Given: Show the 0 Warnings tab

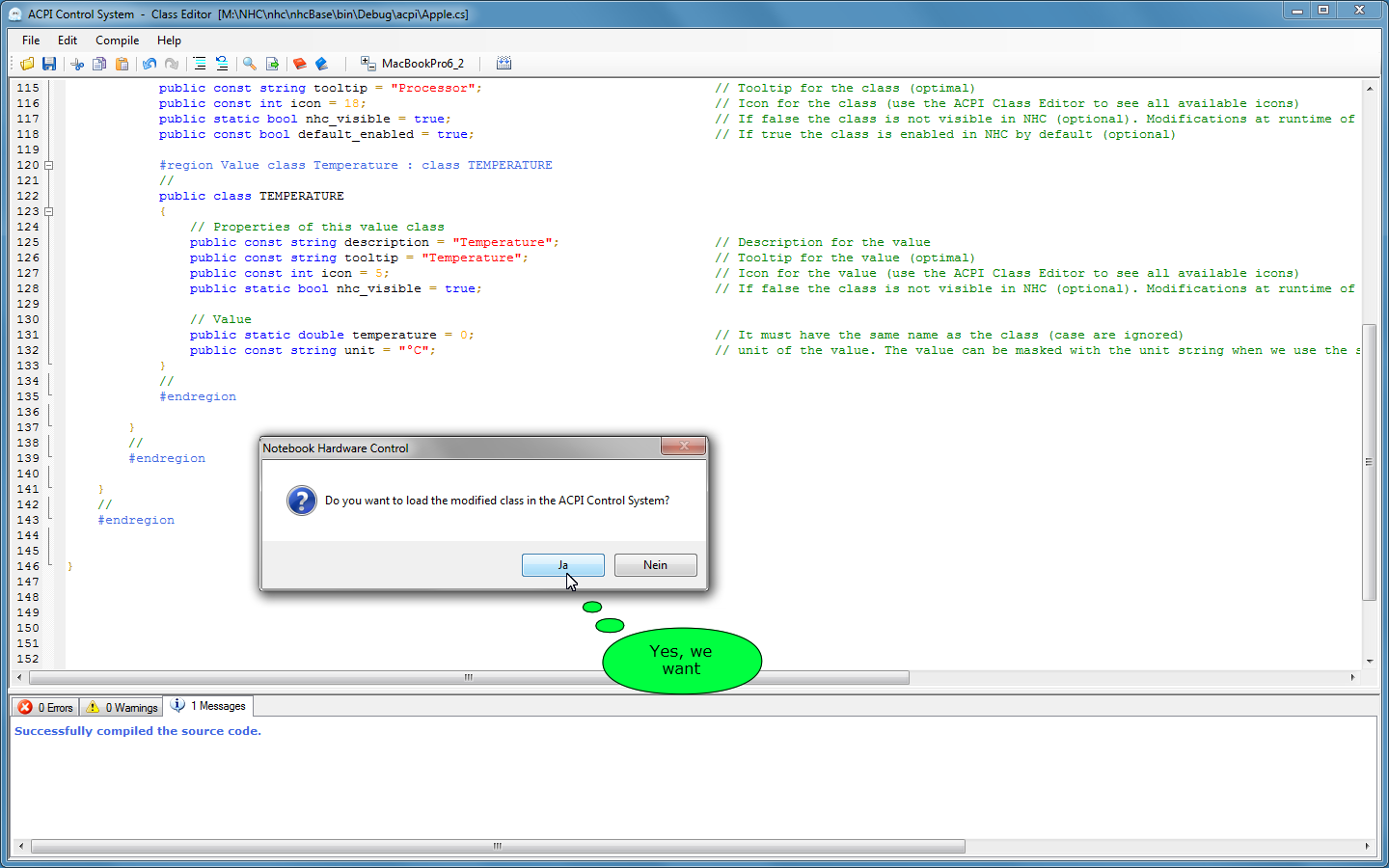Looking at the screenshot, I should pos(122,707).
